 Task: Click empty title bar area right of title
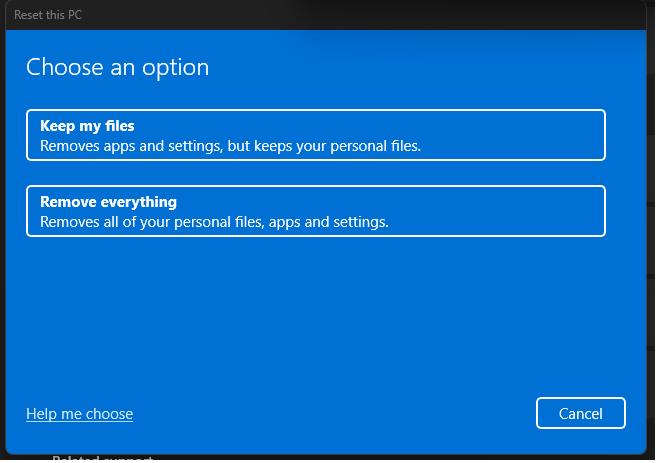coord(400,15)
